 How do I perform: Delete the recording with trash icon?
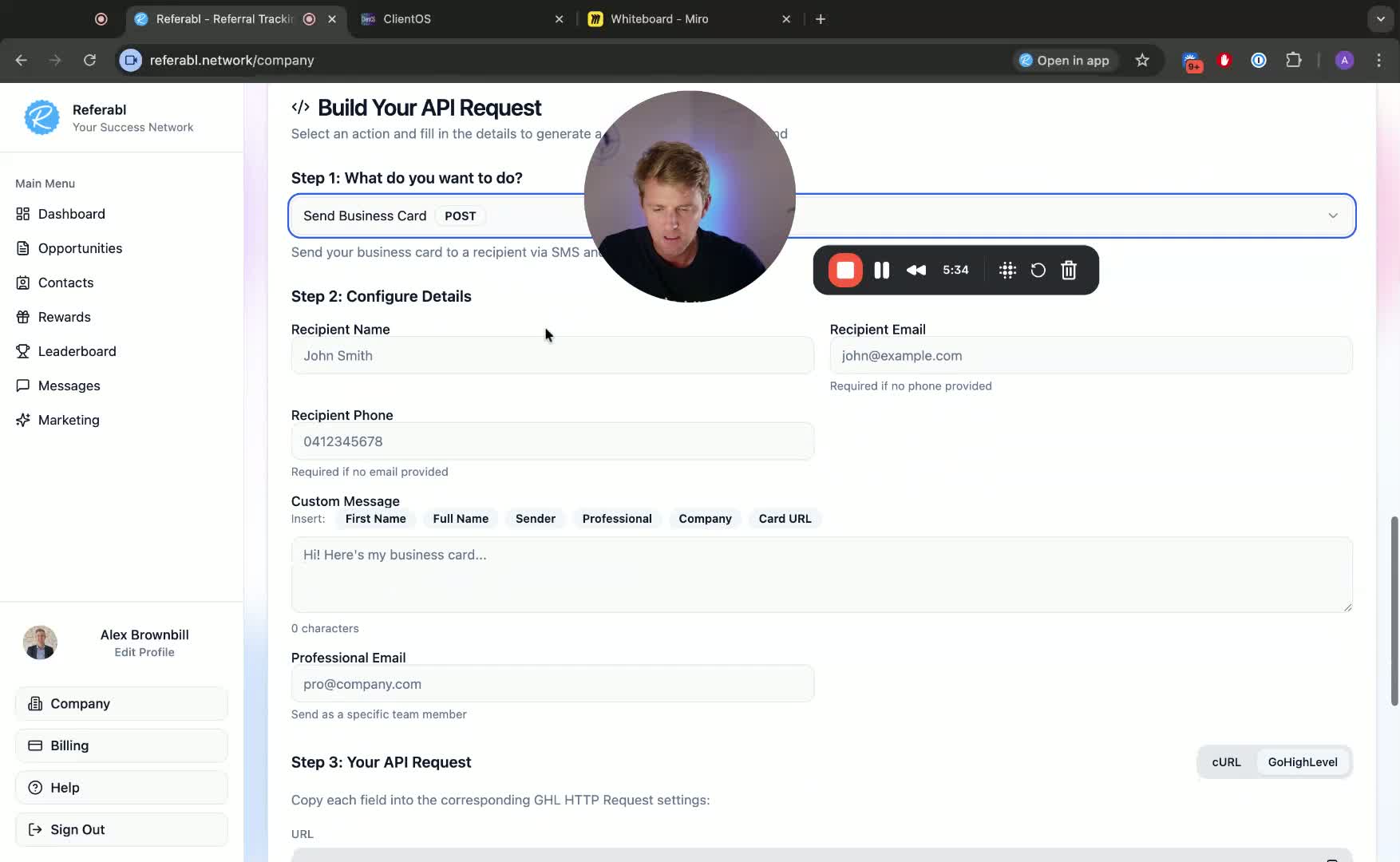click(1069, 270)
